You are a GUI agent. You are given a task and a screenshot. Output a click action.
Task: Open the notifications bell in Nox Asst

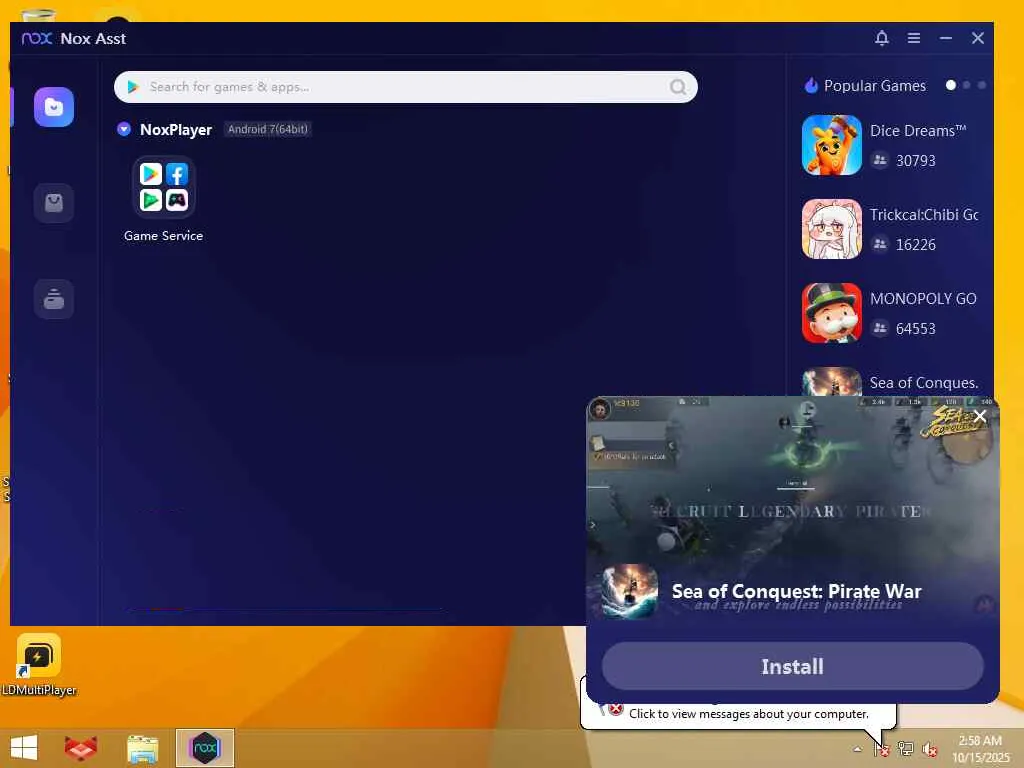click(x=882, y=38)
